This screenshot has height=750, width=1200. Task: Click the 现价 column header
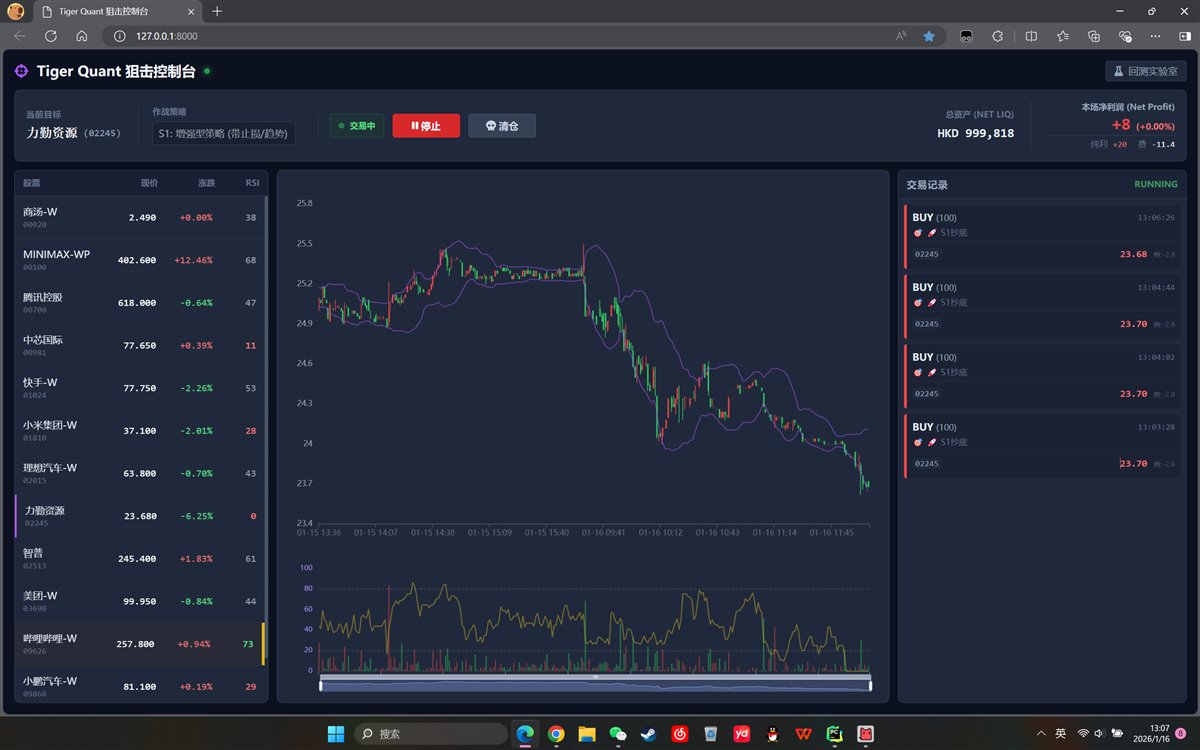click(149, 184)
